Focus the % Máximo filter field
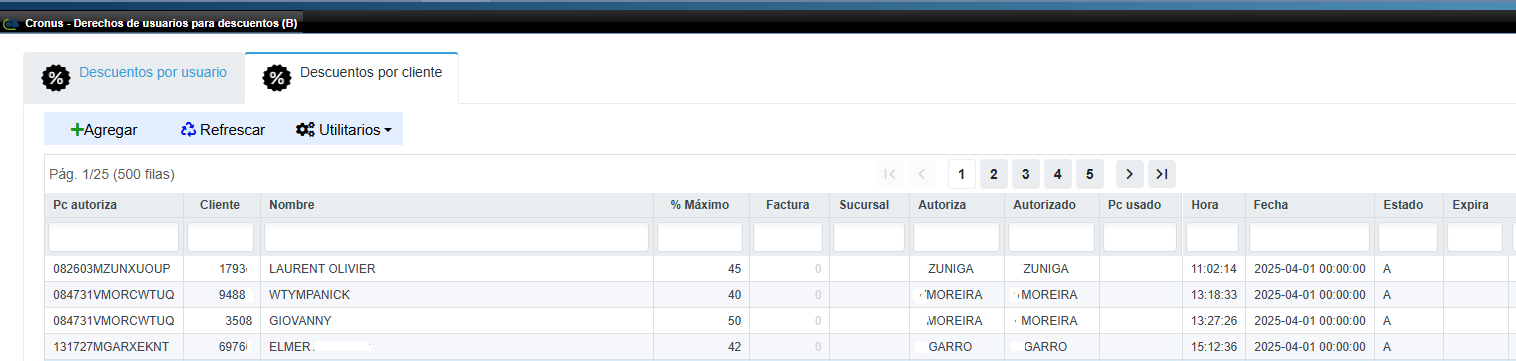The image size is (1516, 361). click(x=700, y=237)
